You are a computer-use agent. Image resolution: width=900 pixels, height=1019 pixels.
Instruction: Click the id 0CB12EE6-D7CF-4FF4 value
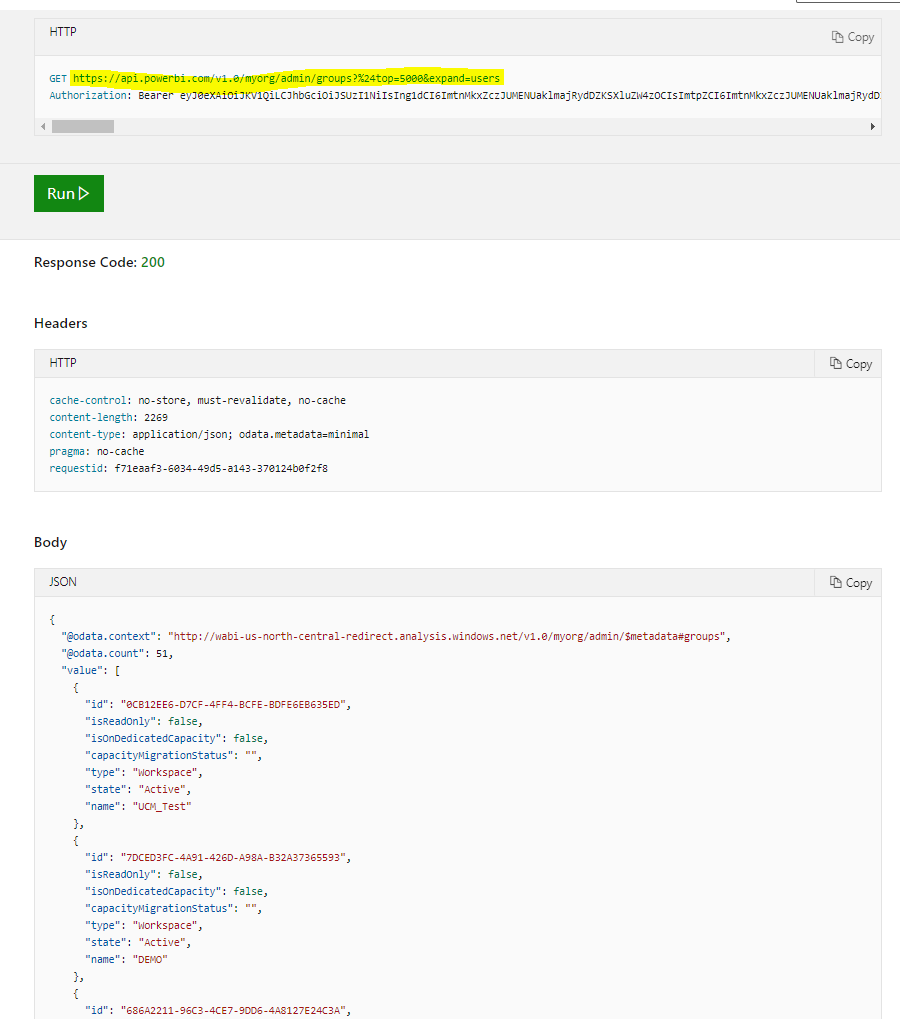(x=233, y=704)
